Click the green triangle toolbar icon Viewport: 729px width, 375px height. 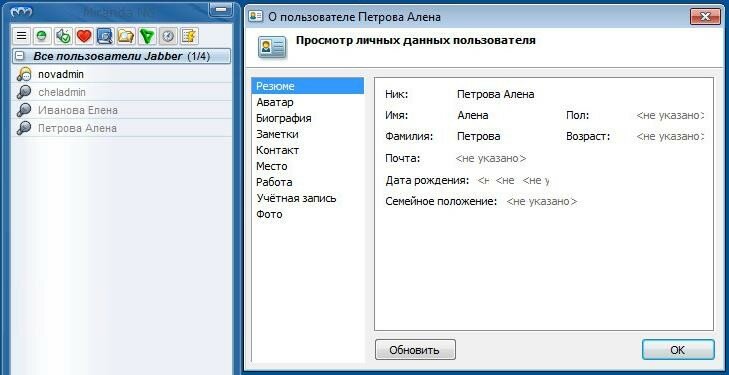(x=147, y=36)
